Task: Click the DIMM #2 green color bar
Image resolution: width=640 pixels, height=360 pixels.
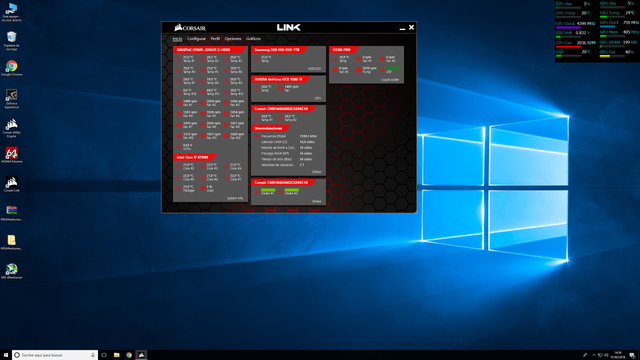Action: tap(292, 190)
